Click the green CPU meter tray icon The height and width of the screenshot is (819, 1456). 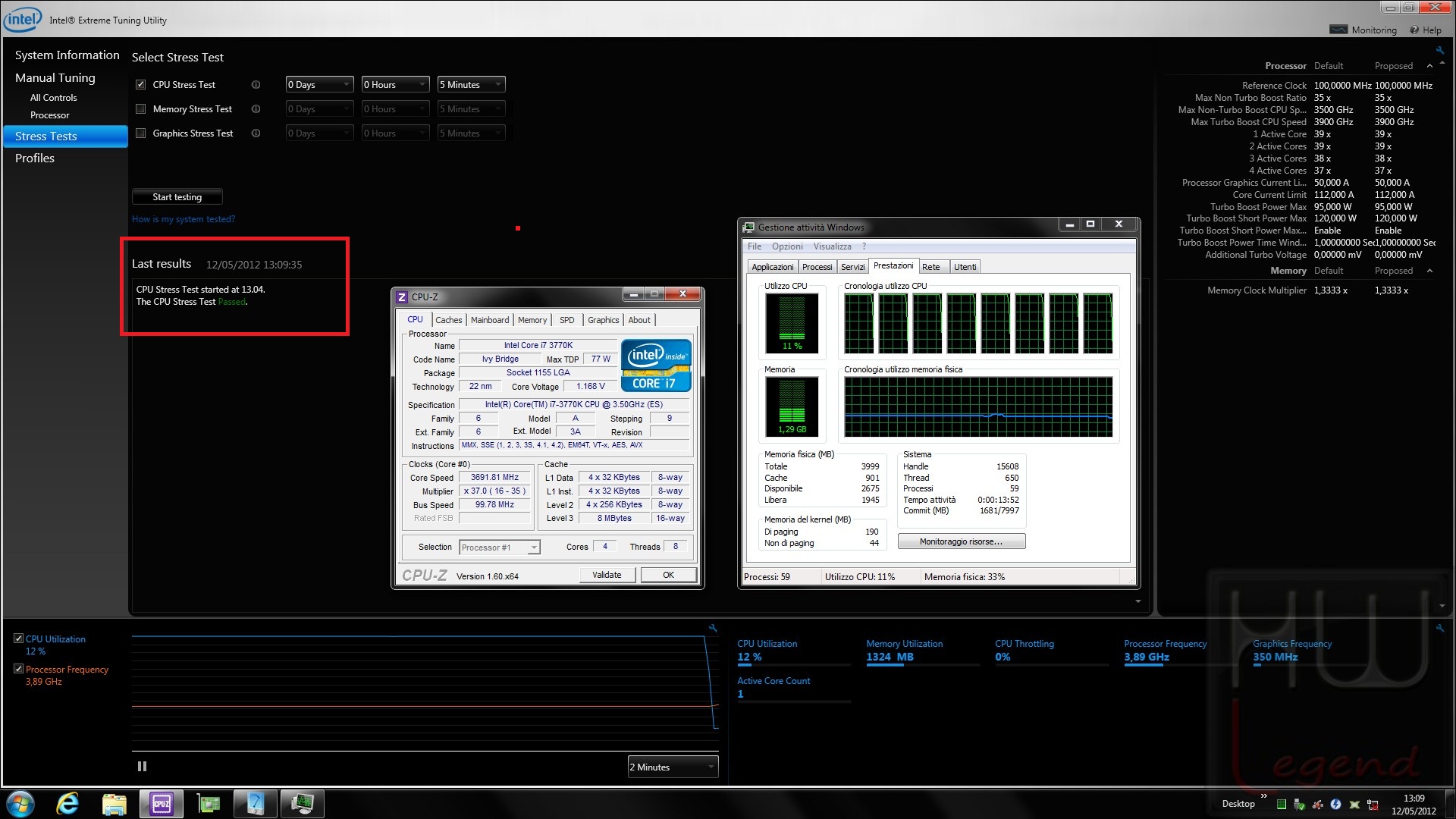tap(1282, 805)
